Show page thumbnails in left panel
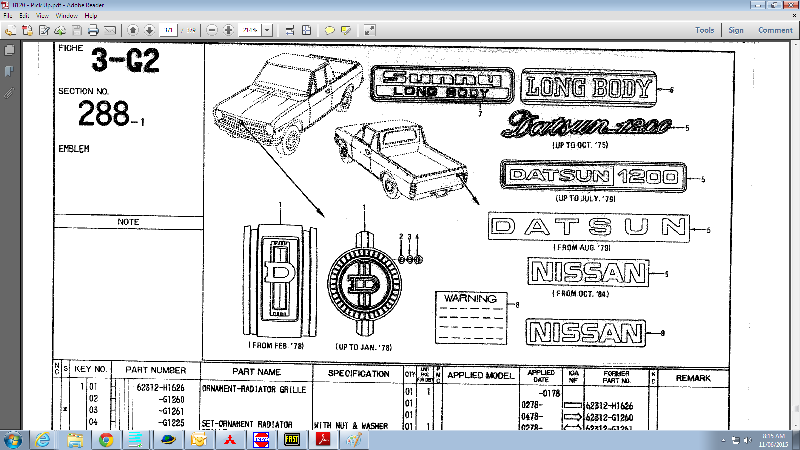 (x=9, y=51)
